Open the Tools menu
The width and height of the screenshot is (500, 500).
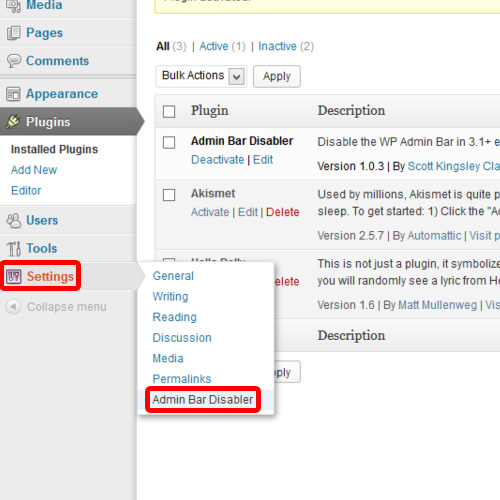(x=42, y=248)
